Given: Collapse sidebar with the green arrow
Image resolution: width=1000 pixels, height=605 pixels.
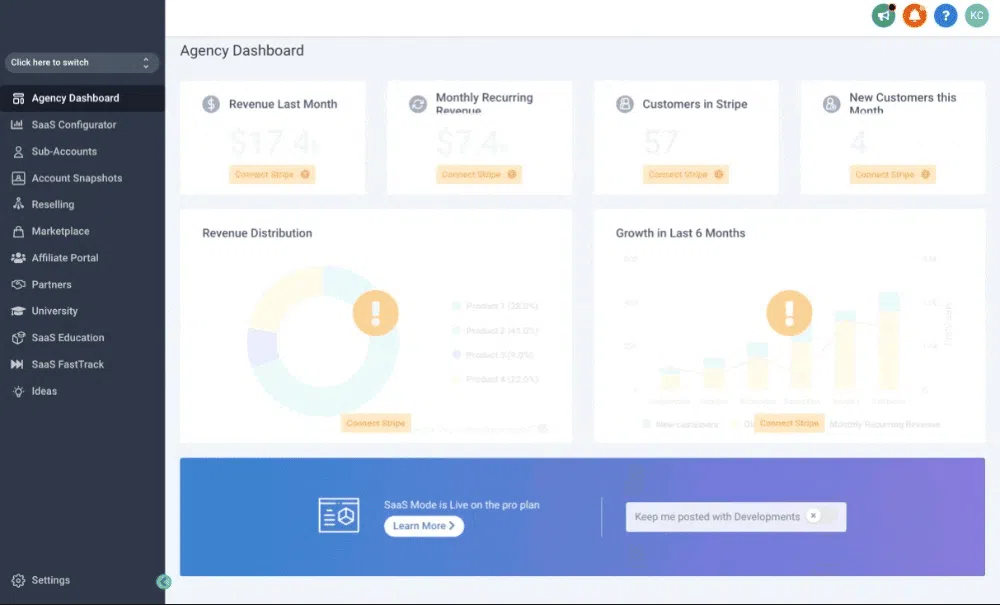Looking at the screenshot, I should pyautogui.click(x=164, y=581).
